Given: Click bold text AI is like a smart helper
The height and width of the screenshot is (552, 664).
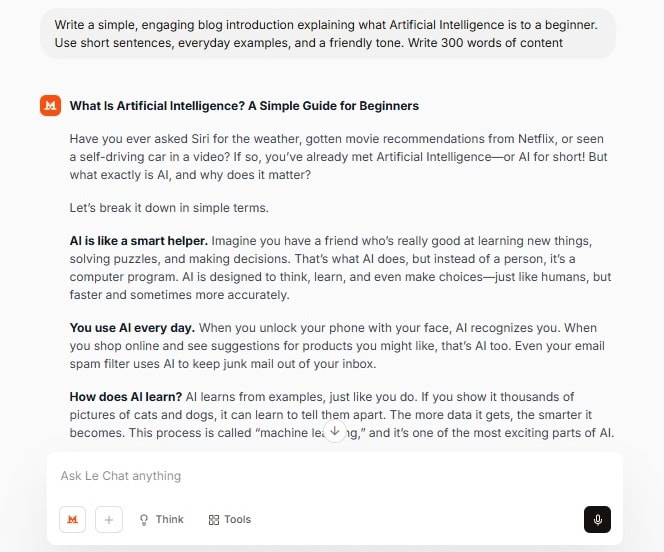Looking at the screenshot, I should (x=138, y=240).
